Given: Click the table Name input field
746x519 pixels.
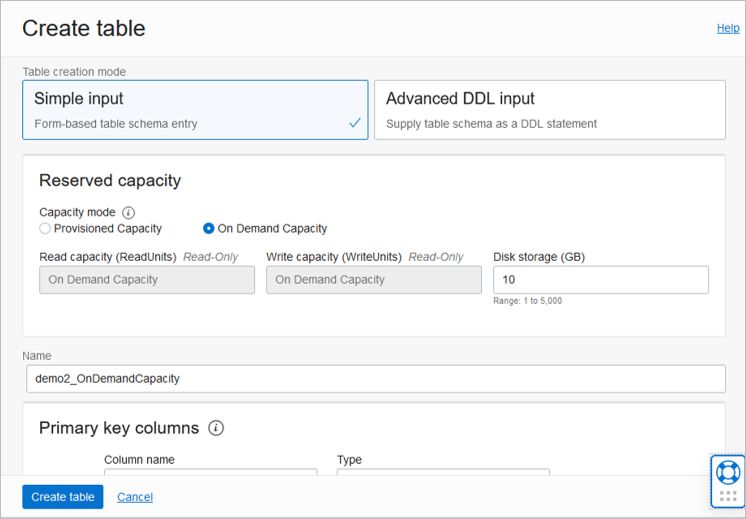Looking at the screenshot, I should pos(375,378).
